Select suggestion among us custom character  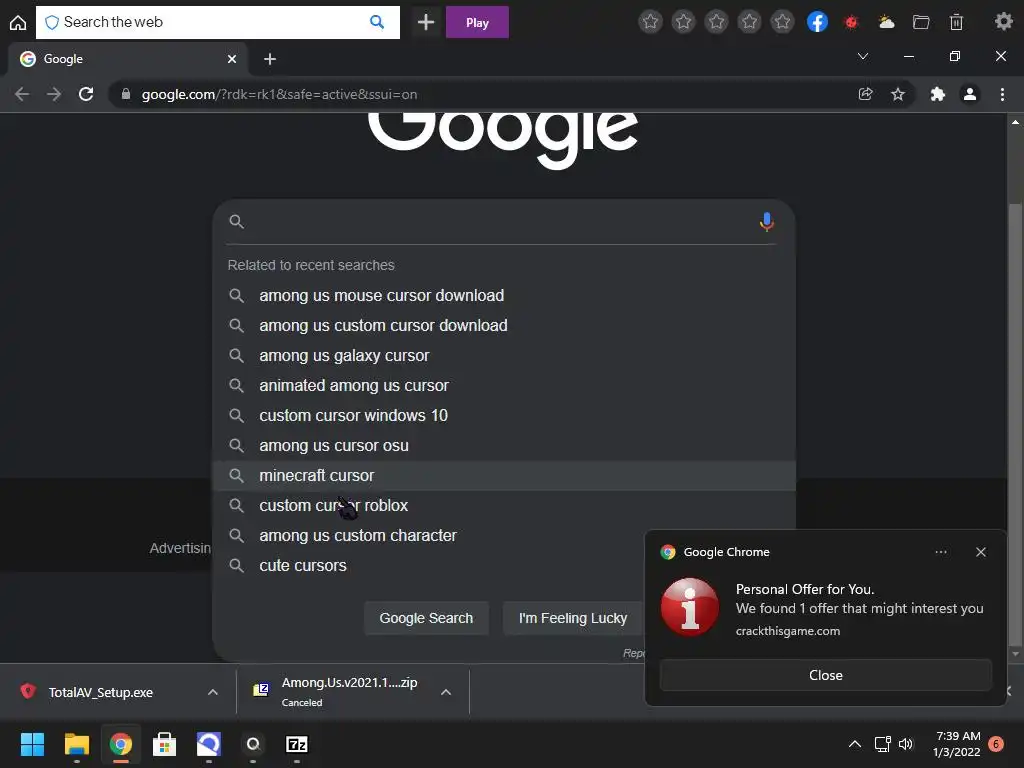click(428, 536)
